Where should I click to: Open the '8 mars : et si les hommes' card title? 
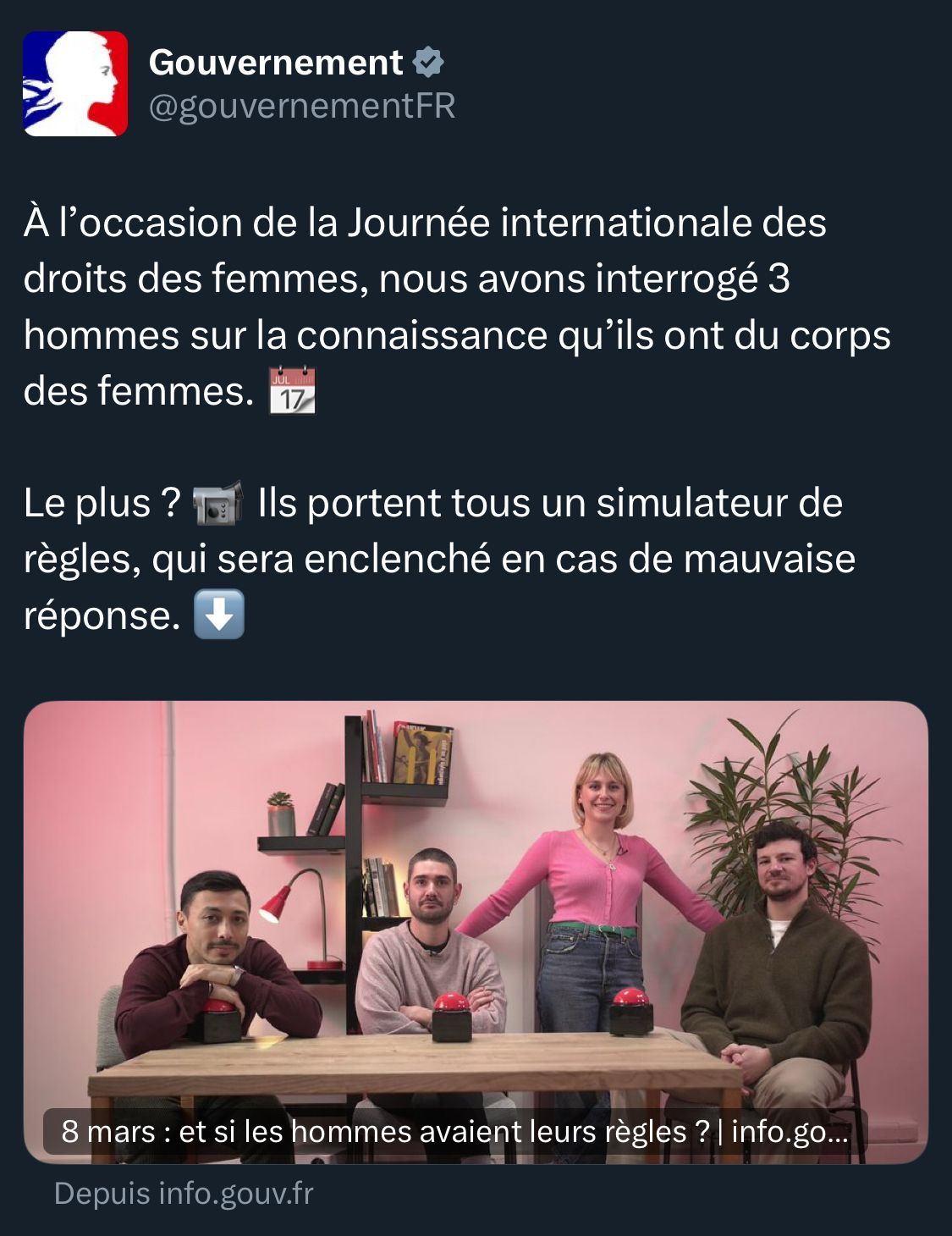[x=454, y=1131]
